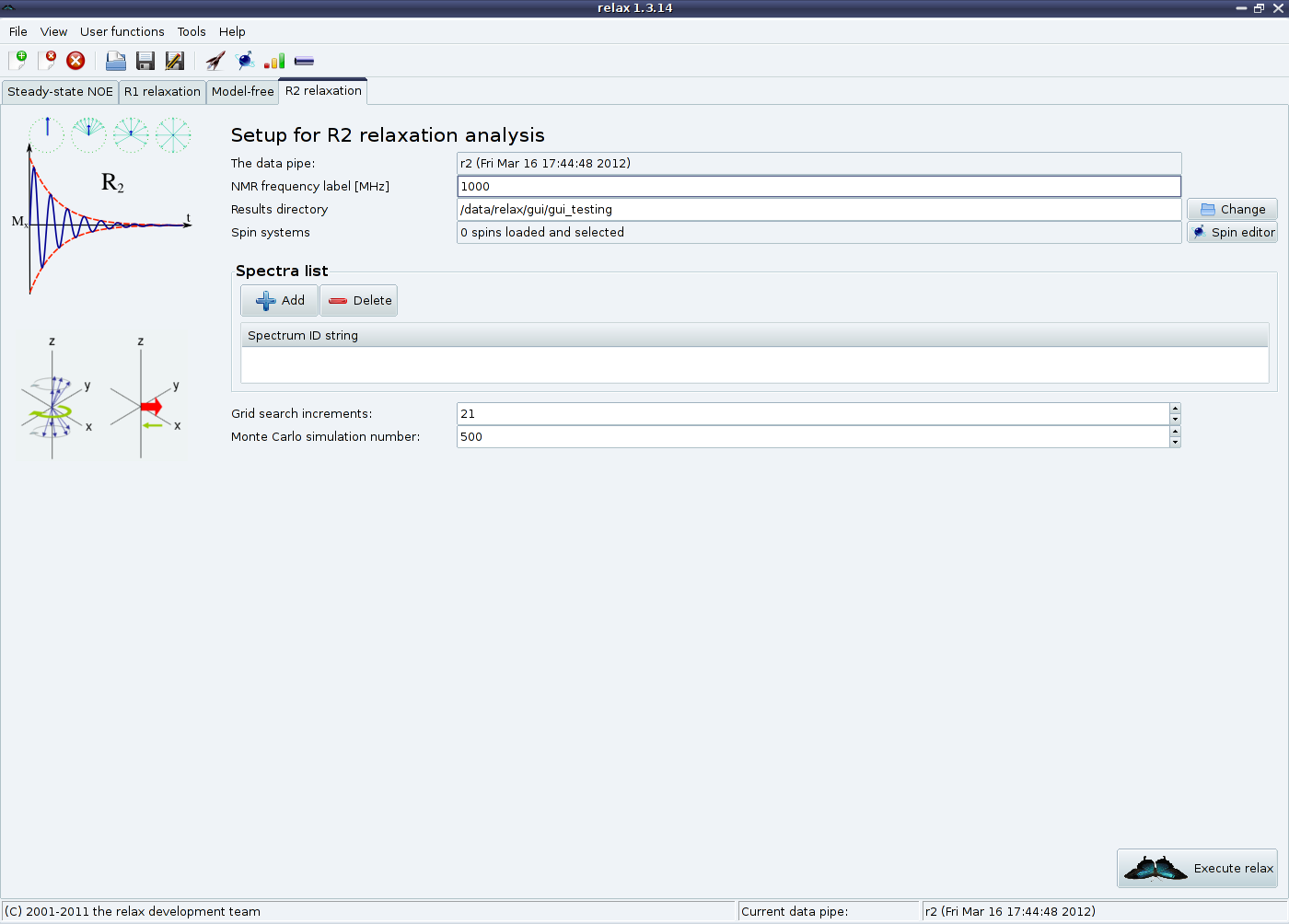Viewport: 1289px width, 924px height.
Task: Open the spin viewer atom icon
Action: tap(245, 61)
